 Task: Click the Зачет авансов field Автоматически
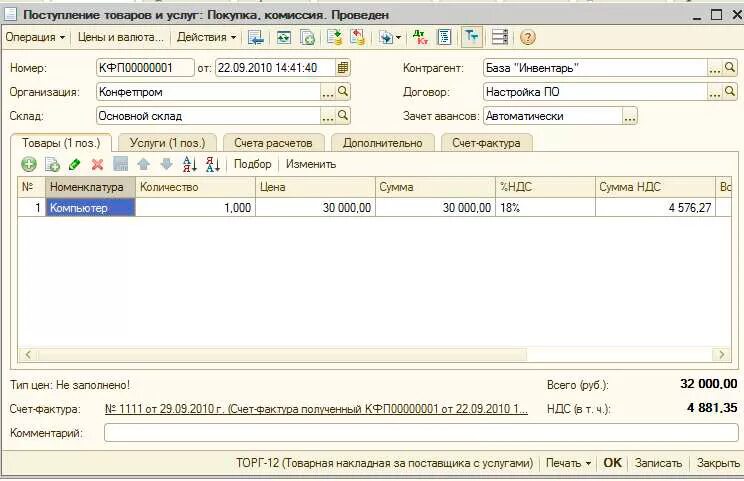point(553,116)
